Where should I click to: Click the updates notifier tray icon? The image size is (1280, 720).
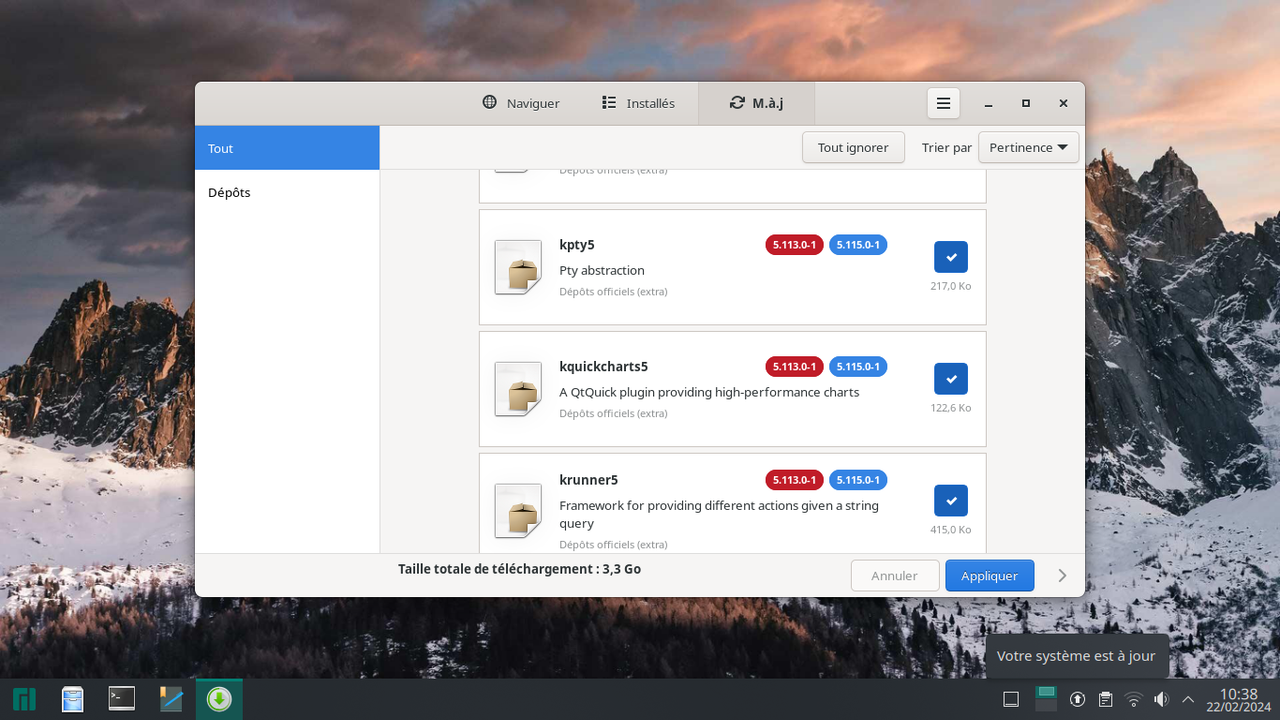click(1078, 699)
